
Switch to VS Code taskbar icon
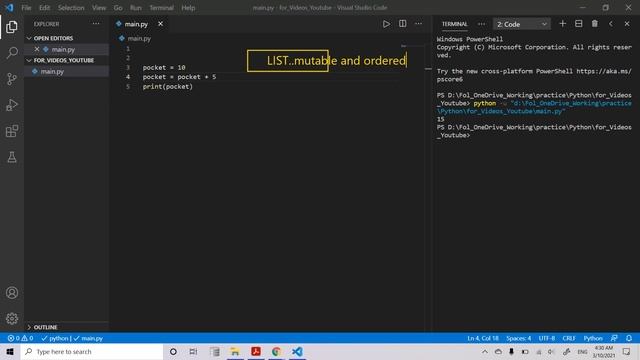297,351
